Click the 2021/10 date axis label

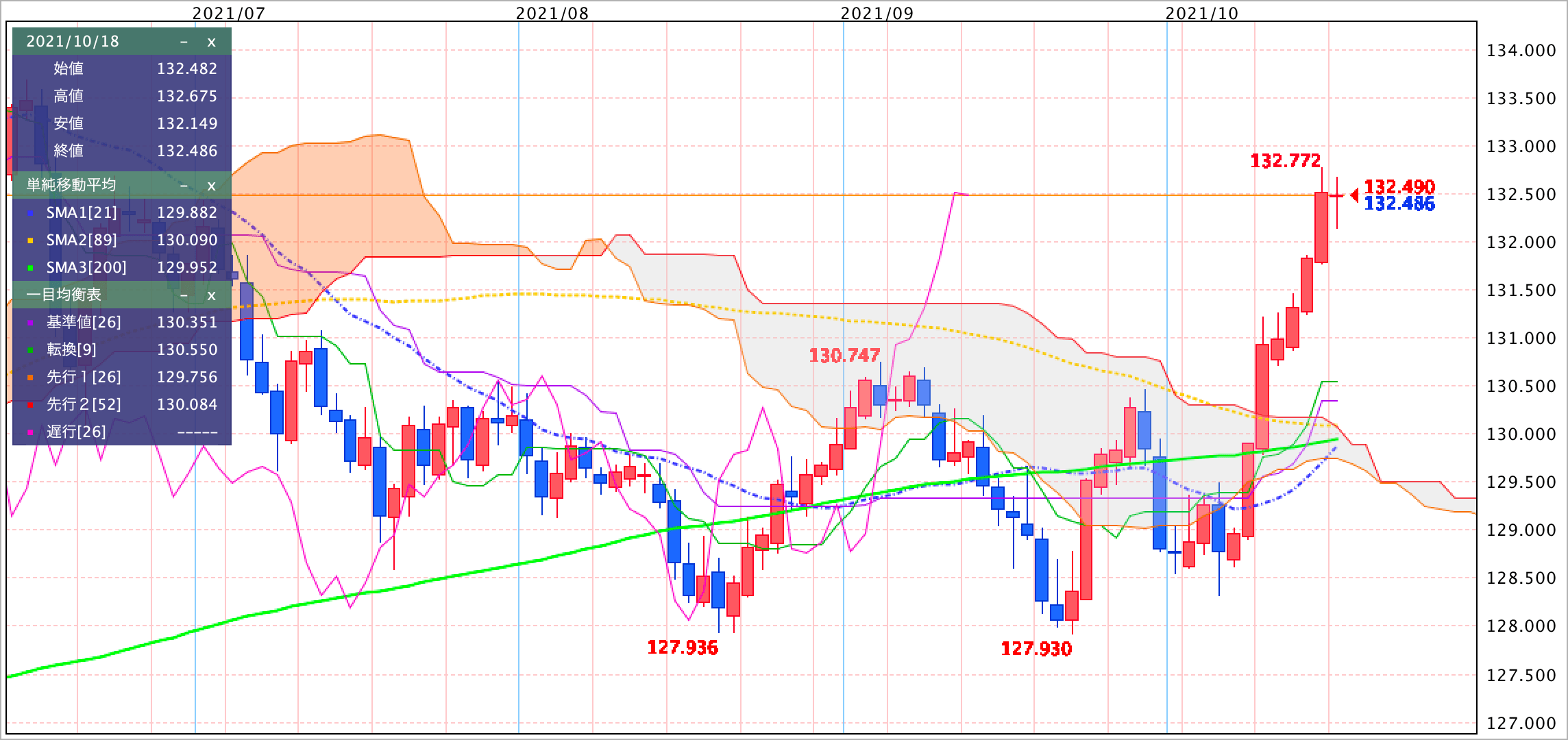point(1202,13)
